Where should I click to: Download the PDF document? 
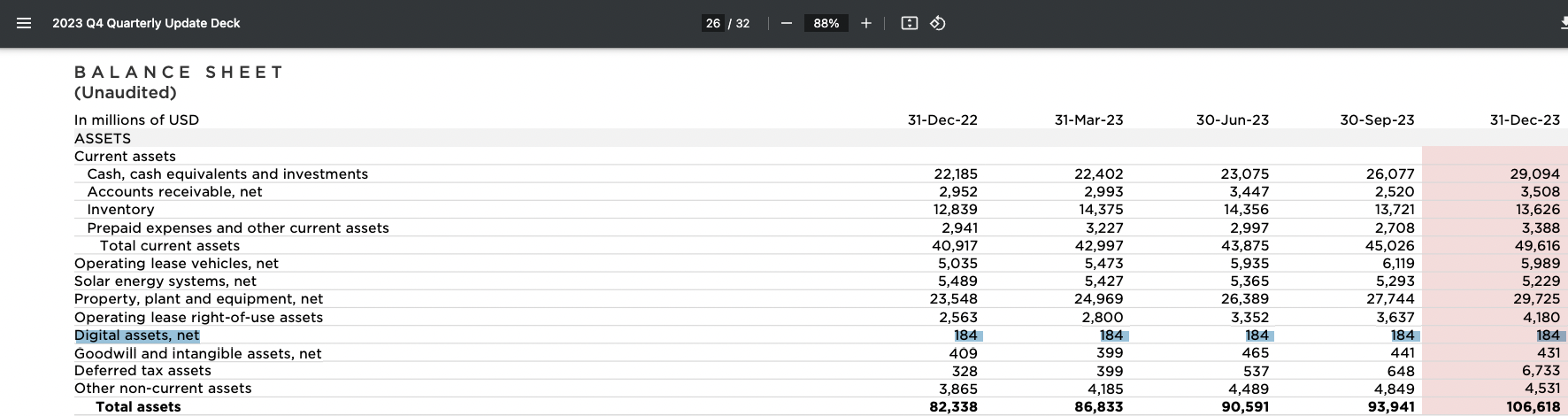point(1563,23)
